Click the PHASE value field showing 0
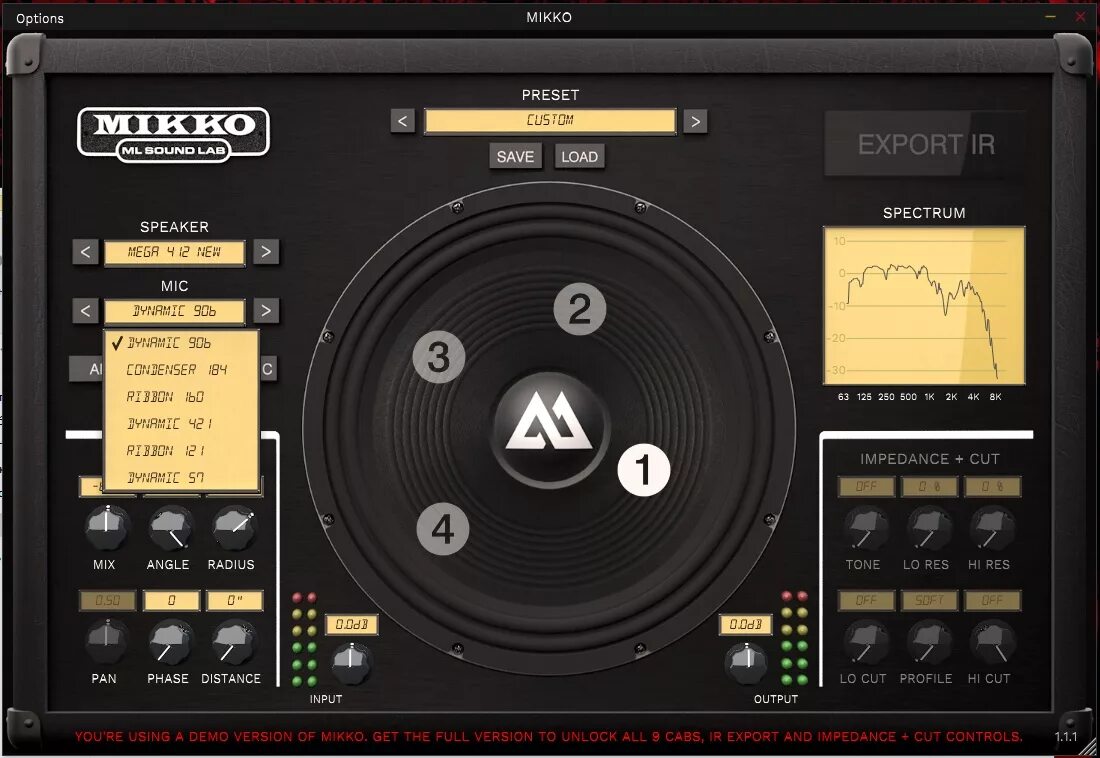Image resolution: width=1100 pixels, height=758 pixels. (x=171, y=601)
